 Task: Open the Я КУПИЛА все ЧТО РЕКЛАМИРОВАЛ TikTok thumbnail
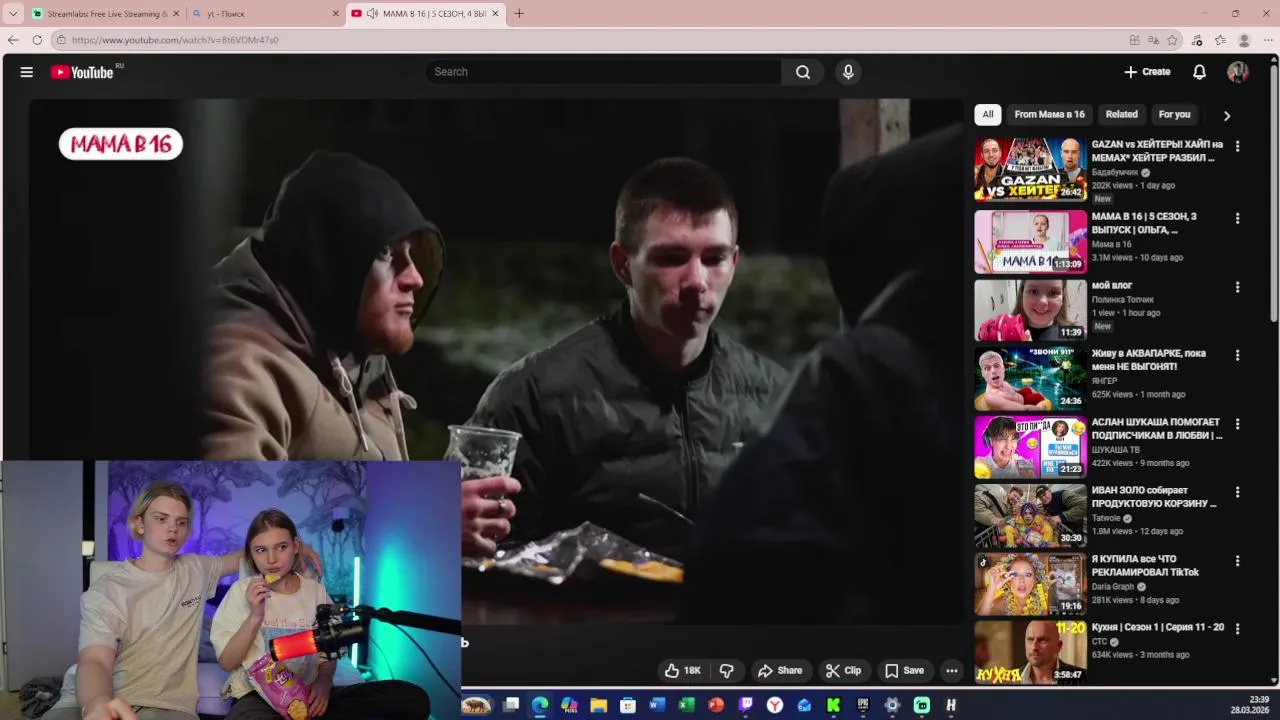click(1031, 584)
